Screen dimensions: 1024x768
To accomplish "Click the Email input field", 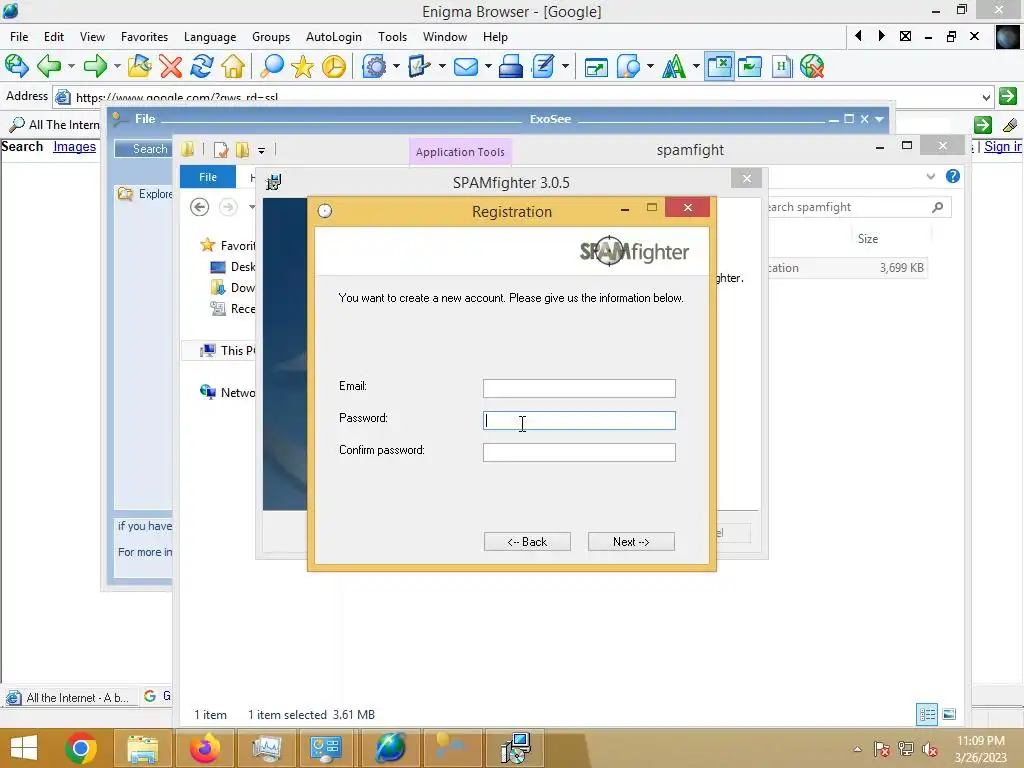I will pos(579,388).
